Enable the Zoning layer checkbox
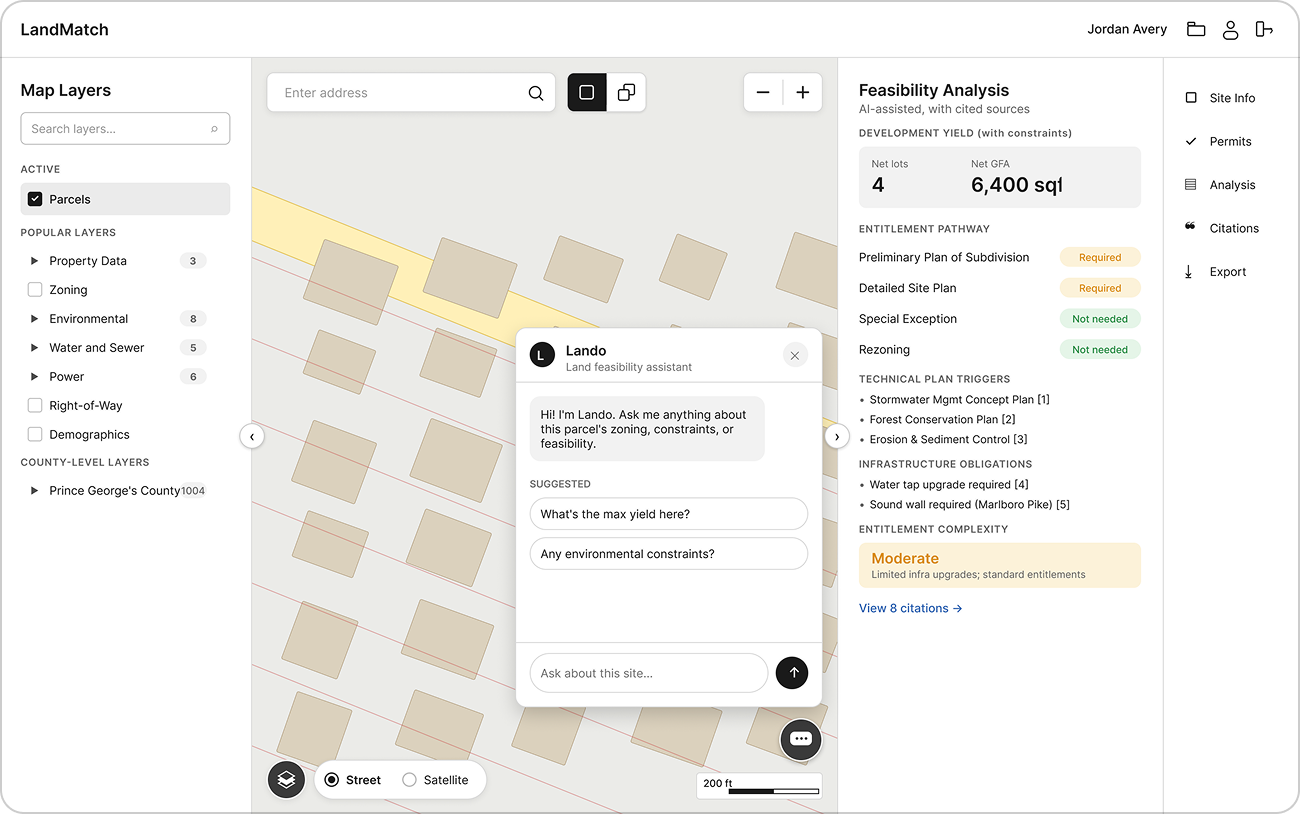1300x814 pixels. point(35,290)
